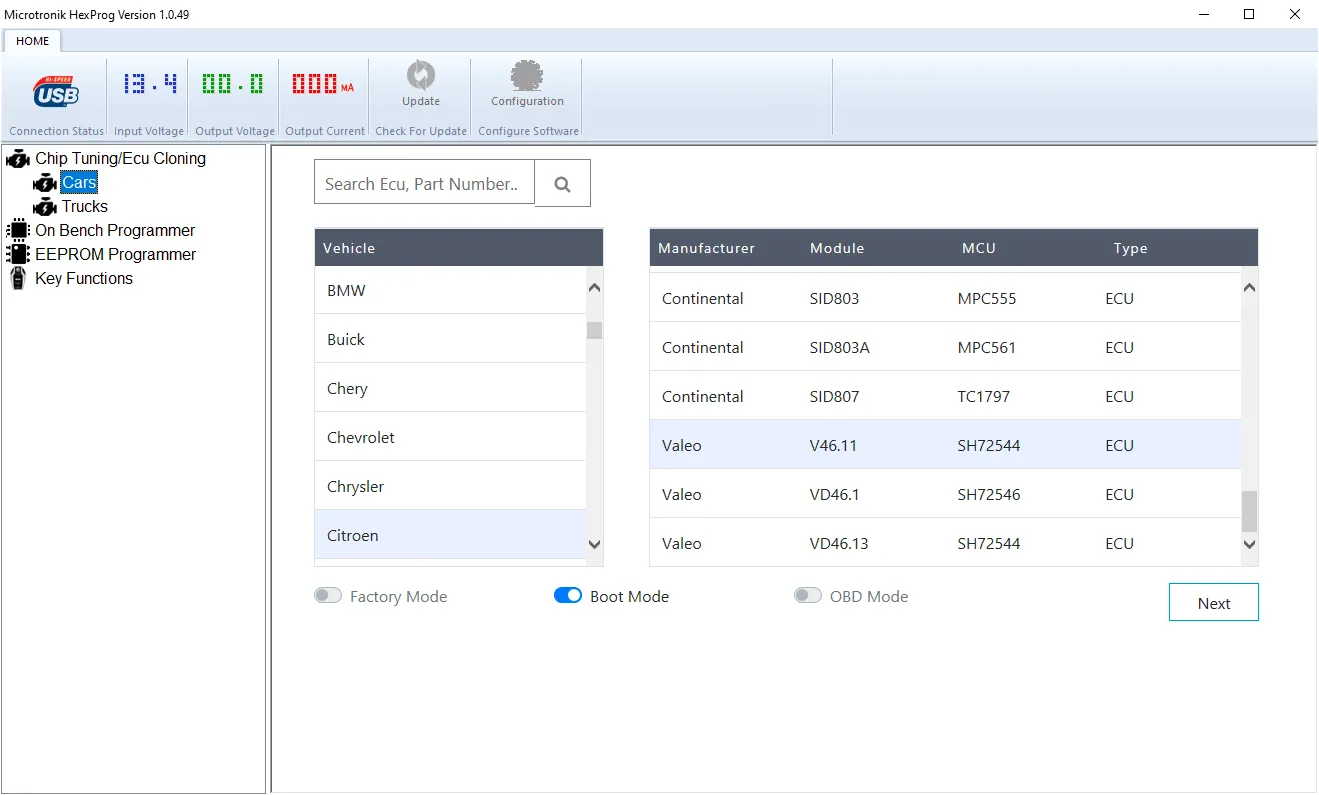Open On Bench Programmer section
Screen dimensions: 1319x795
click(115, 230)
